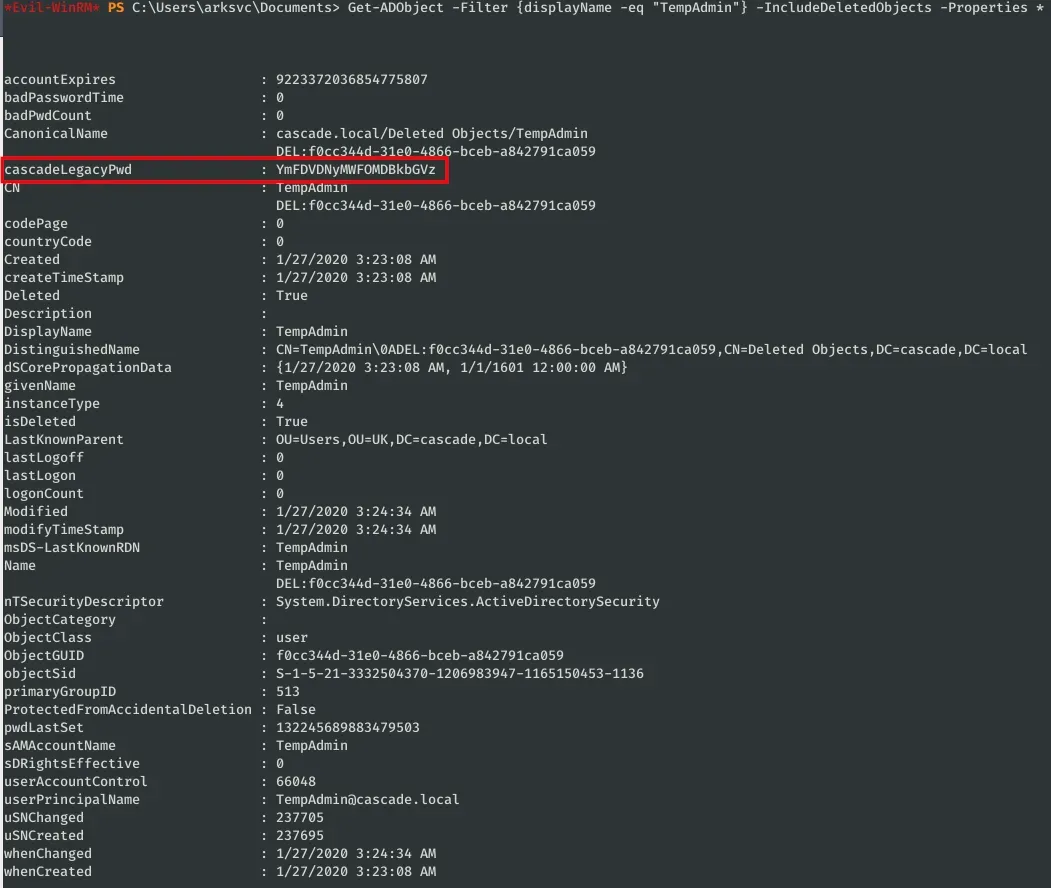Click the whenCreated timestamp value
1051x888 pixels.
(355, 872)
